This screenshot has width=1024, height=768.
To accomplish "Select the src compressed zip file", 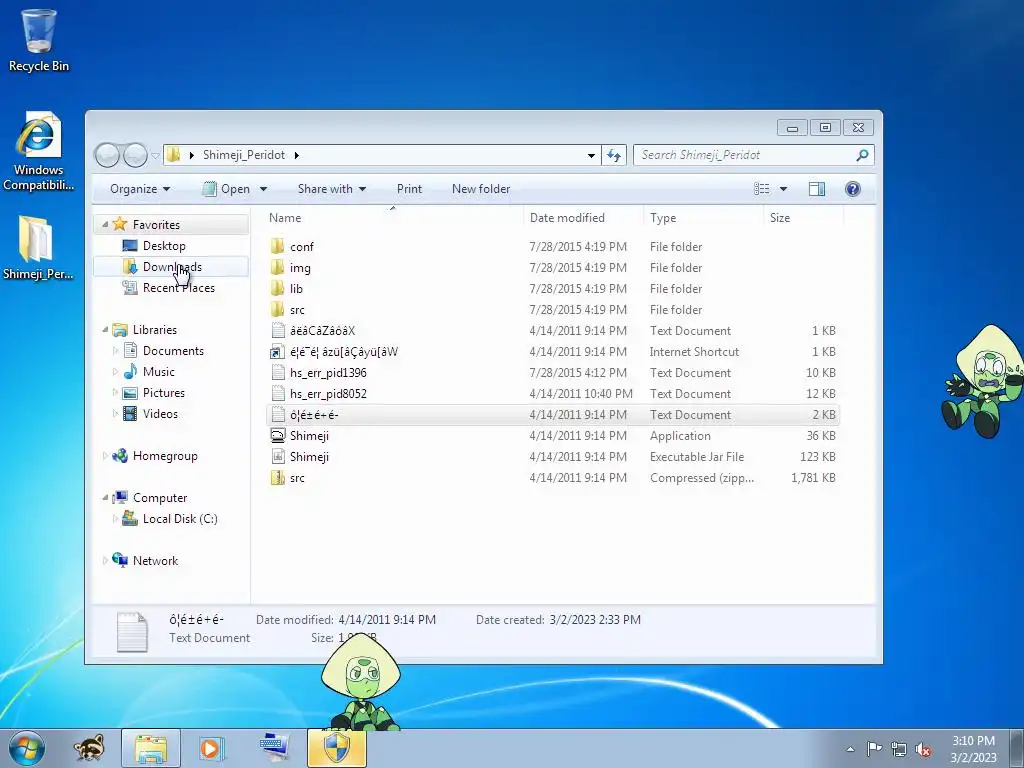I will [552, 477].
